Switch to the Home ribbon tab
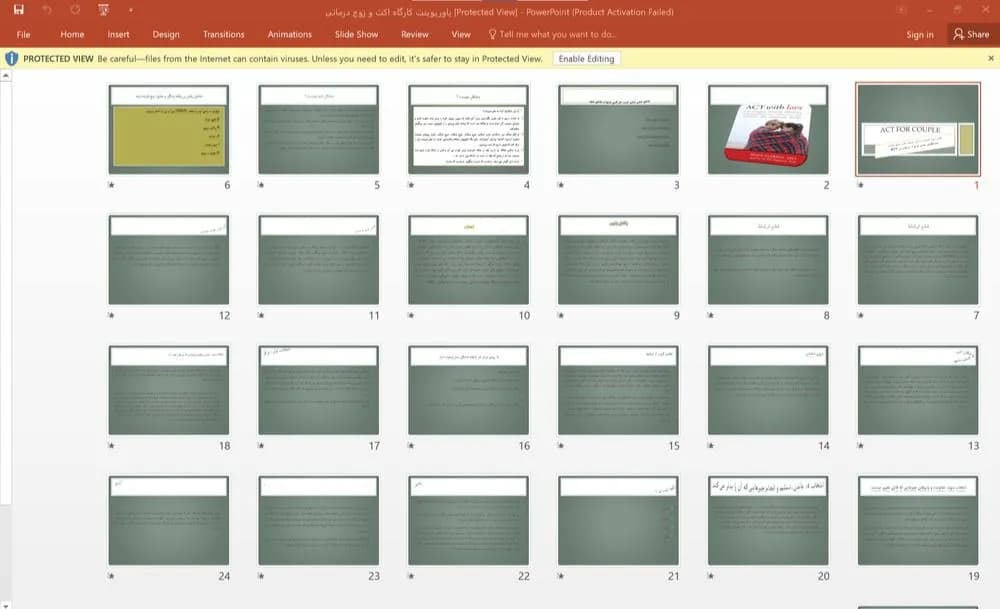 (x=72, y=34)
